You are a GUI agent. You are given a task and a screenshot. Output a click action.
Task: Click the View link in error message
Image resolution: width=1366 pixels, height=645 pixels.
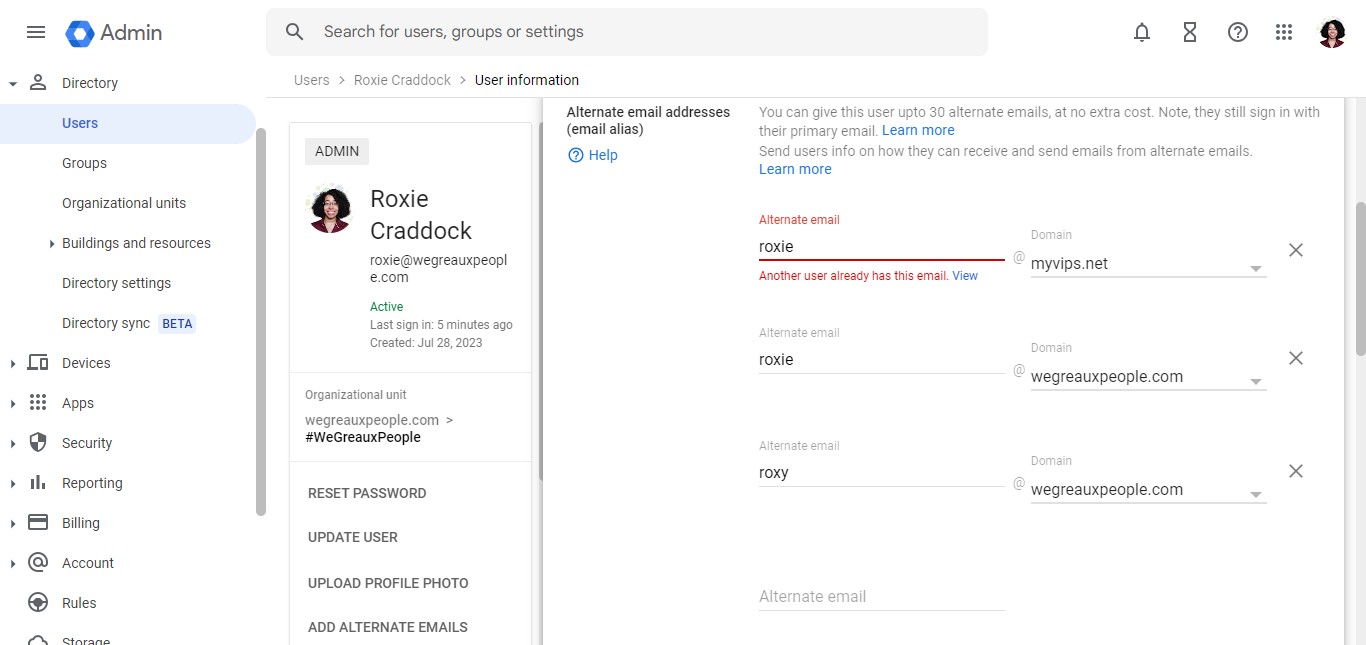click(965, 276)
